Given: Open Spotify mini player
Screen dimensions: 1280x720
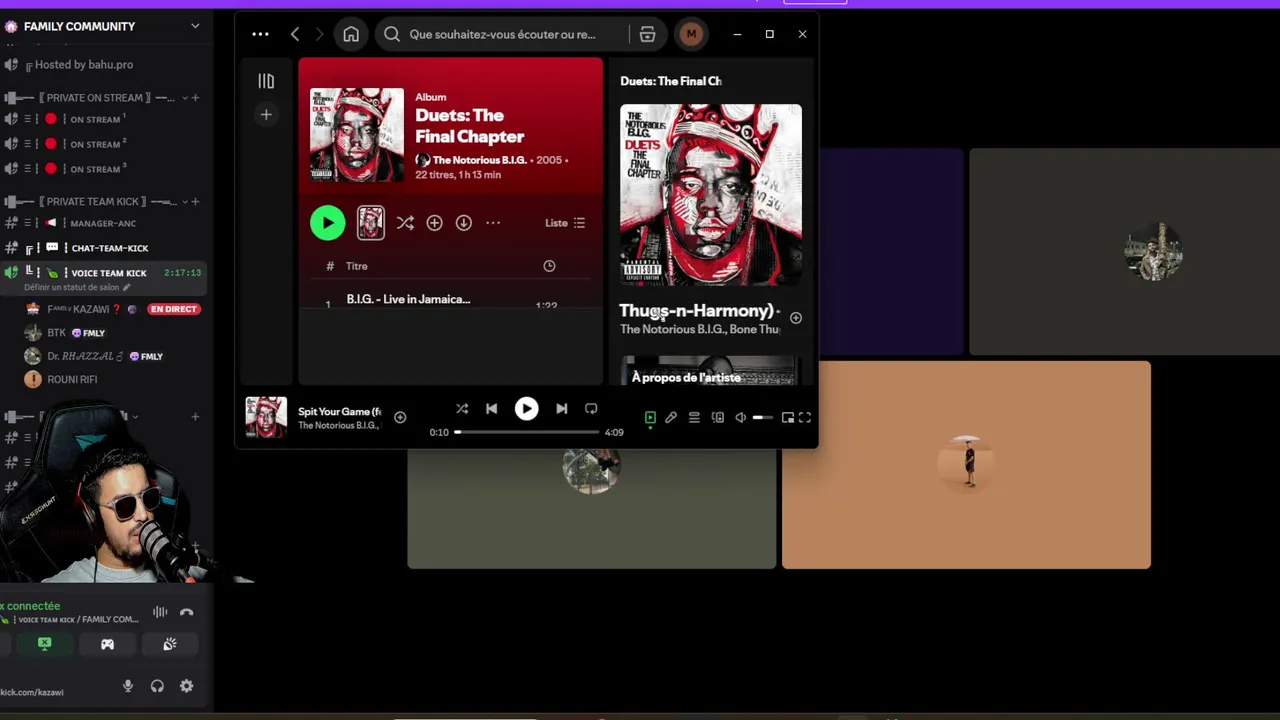Looking at the screenshot, I should pyautogui.click(x=788, y=418).
